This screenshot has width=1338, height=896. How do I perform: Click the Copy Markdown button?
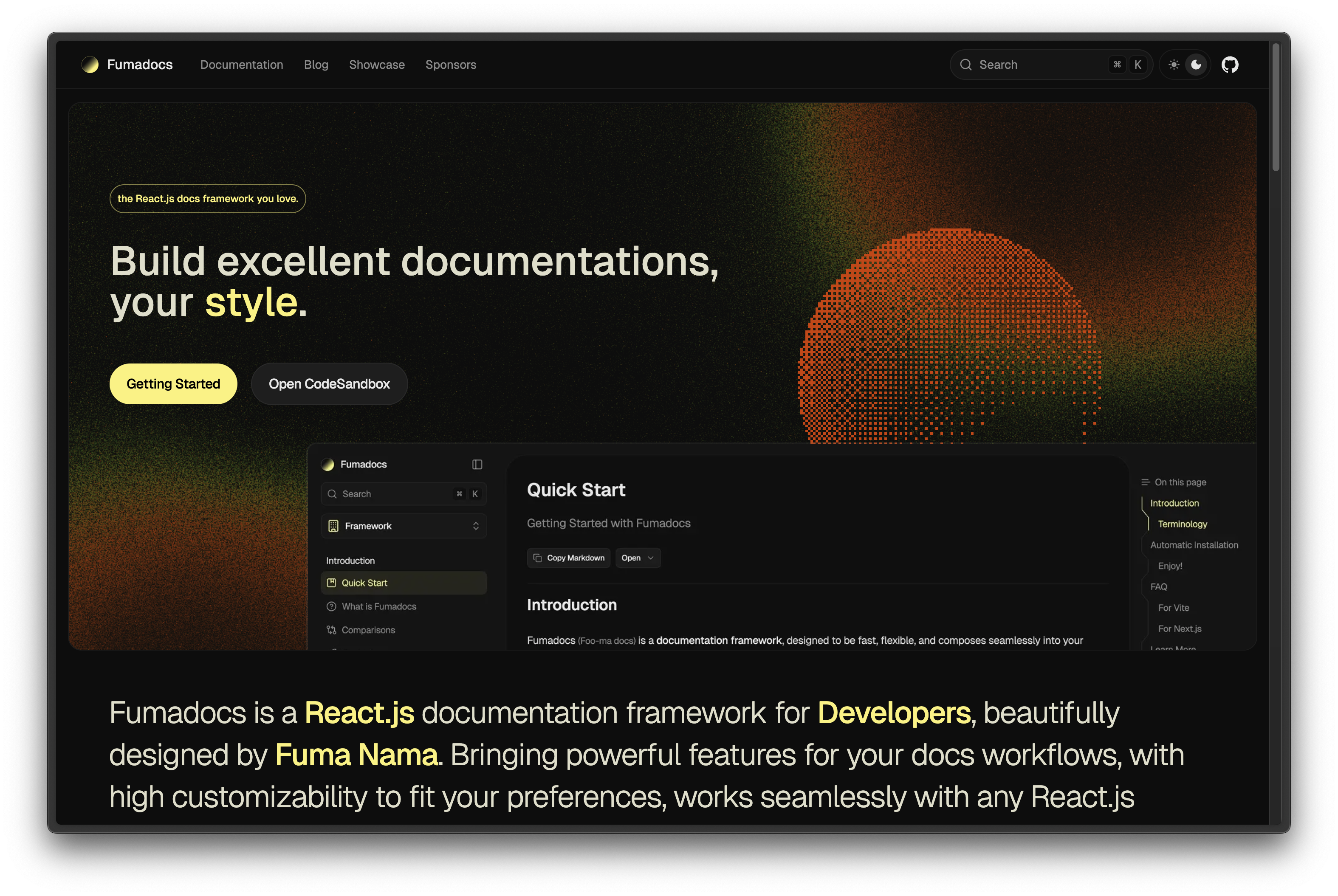pos(569,558)
